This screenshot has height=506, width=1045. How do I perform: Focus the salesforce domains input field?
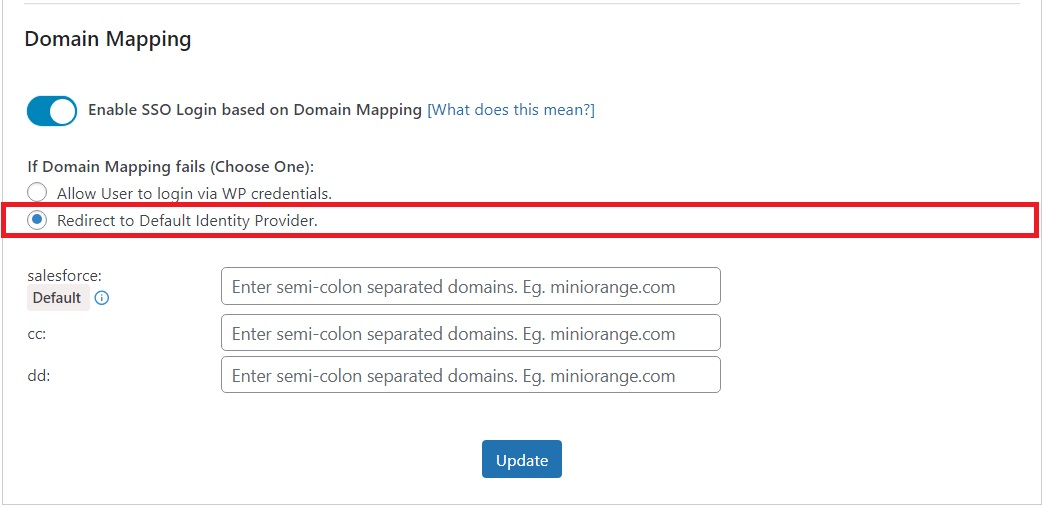tap(470, 287)
